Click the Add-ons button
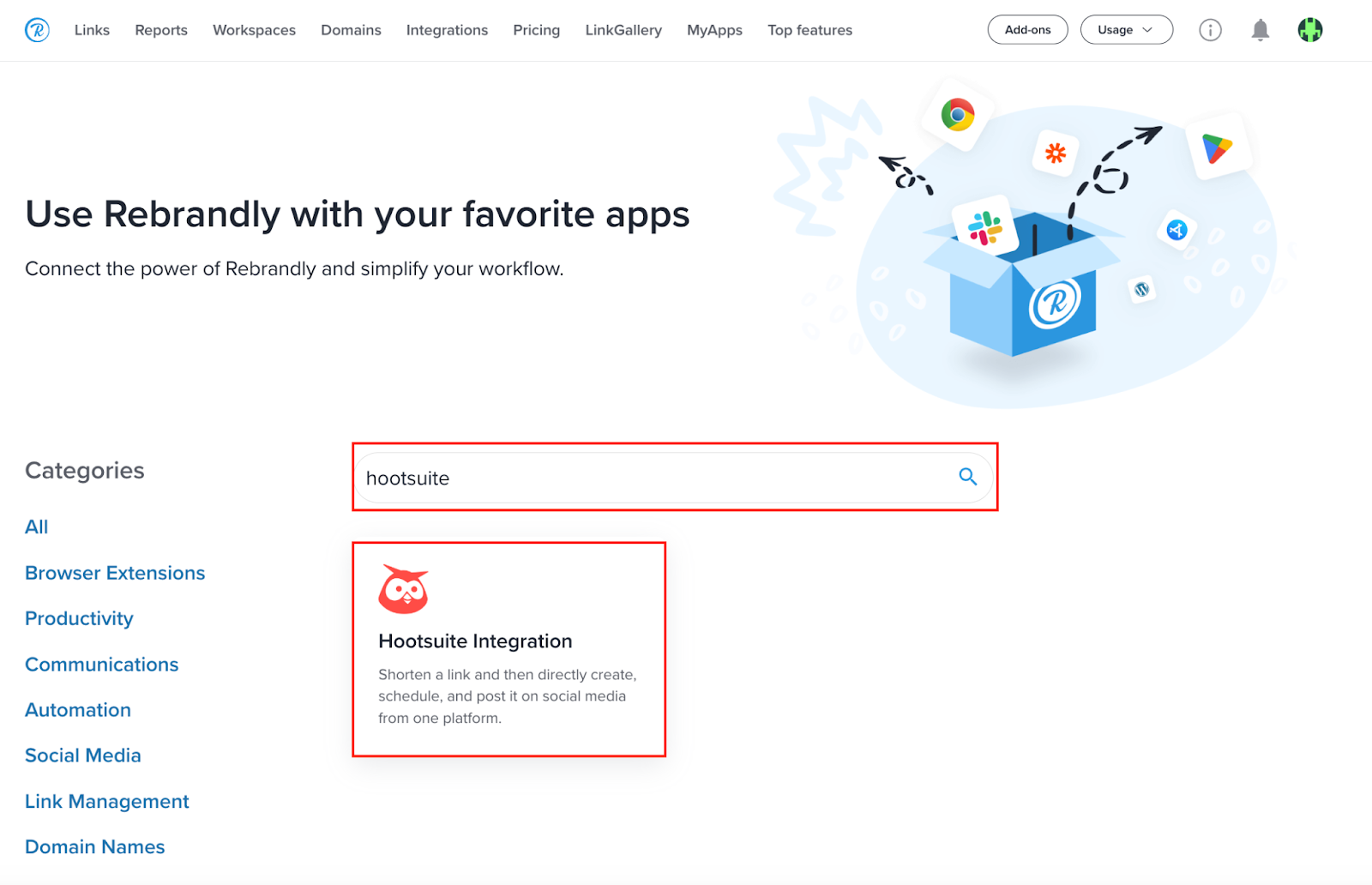Screen dimensions: 1372x885 pos(1027,30)
